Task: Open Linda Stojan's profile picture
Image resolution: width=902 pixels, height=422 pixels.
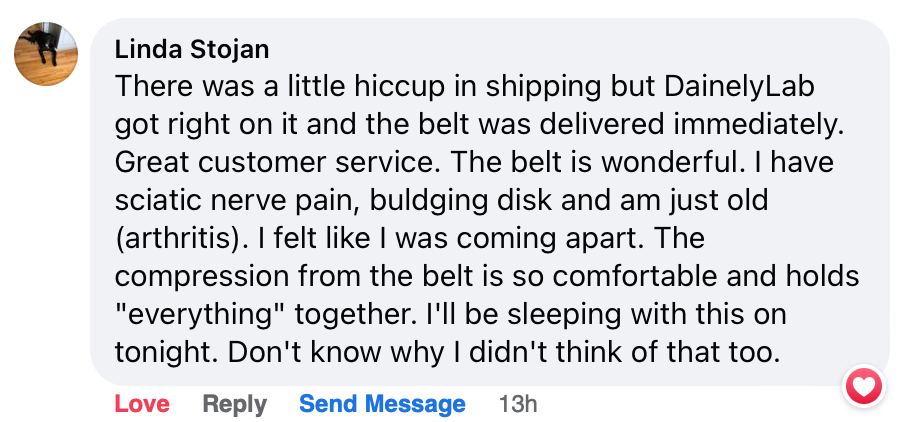Action: (46, 53)
